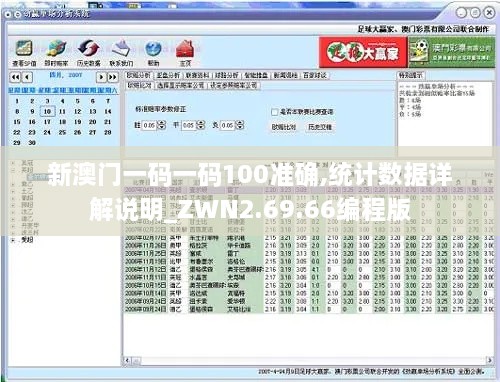500x382 pixels.
Task: Expand the first league node 英冠
Action: pyautogui.click(x=13, y=163)
